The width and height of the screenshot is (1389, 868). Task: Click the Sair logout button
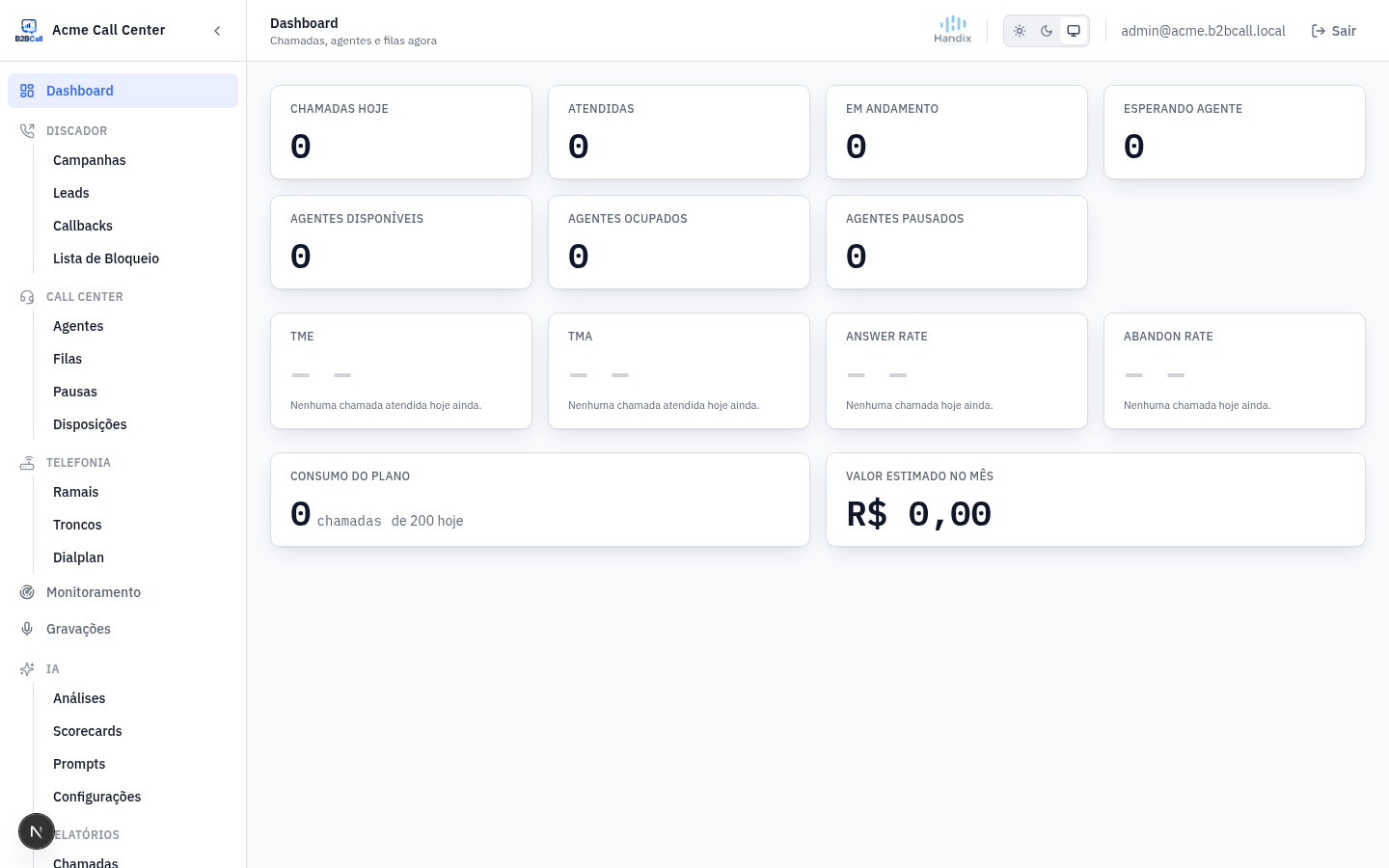pos(1334,31)
